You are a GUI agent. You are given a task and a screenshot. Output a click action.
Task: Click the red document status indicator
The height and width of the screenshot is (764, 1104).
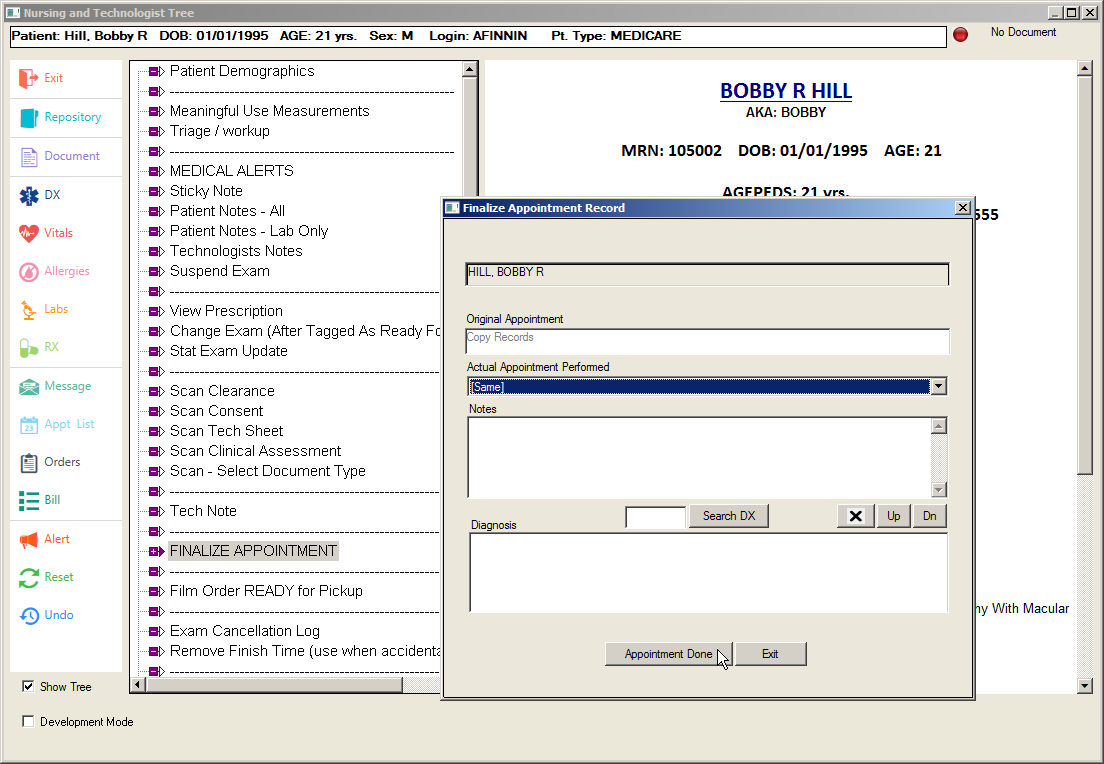[x=960, y=35]
